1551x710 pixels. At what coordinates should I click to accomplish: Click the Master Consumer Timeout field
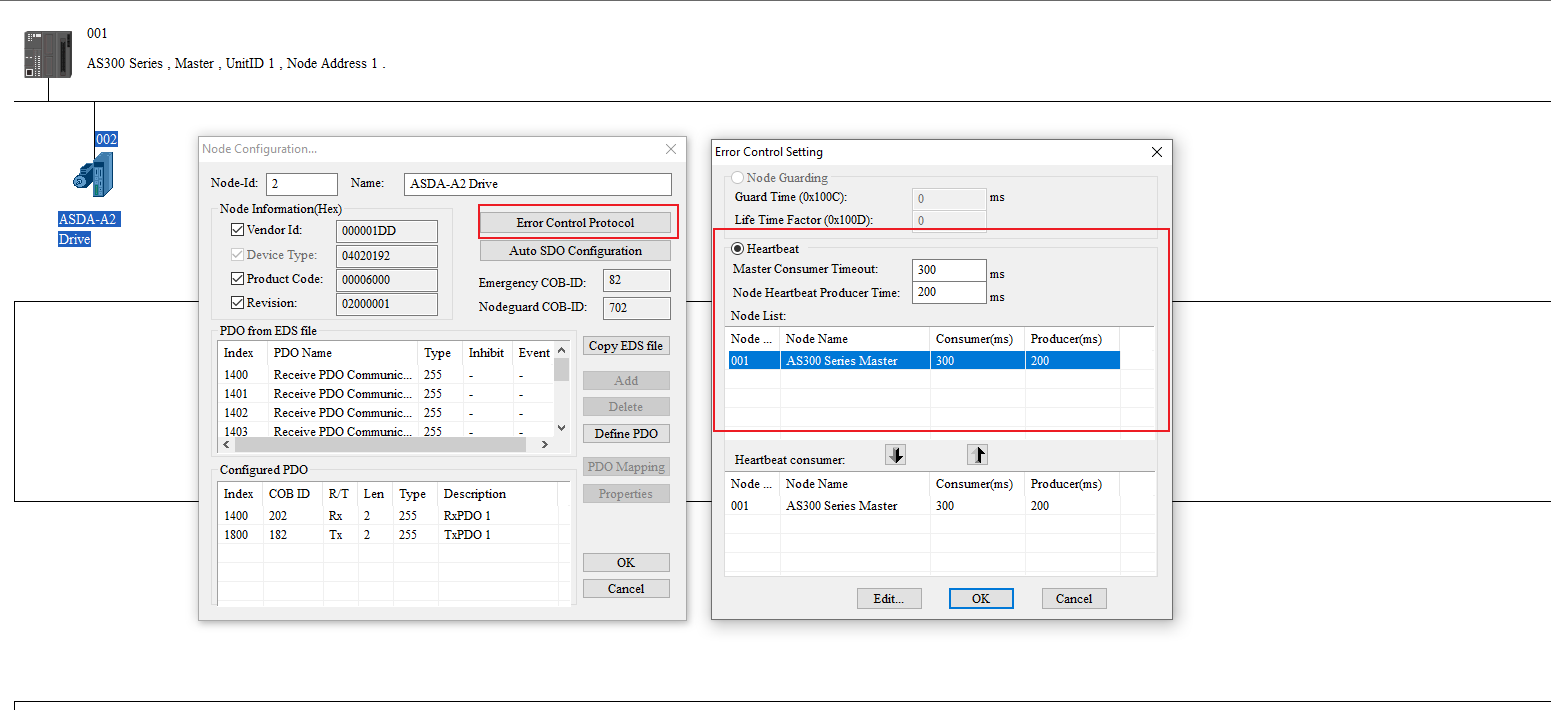point(949,270)
